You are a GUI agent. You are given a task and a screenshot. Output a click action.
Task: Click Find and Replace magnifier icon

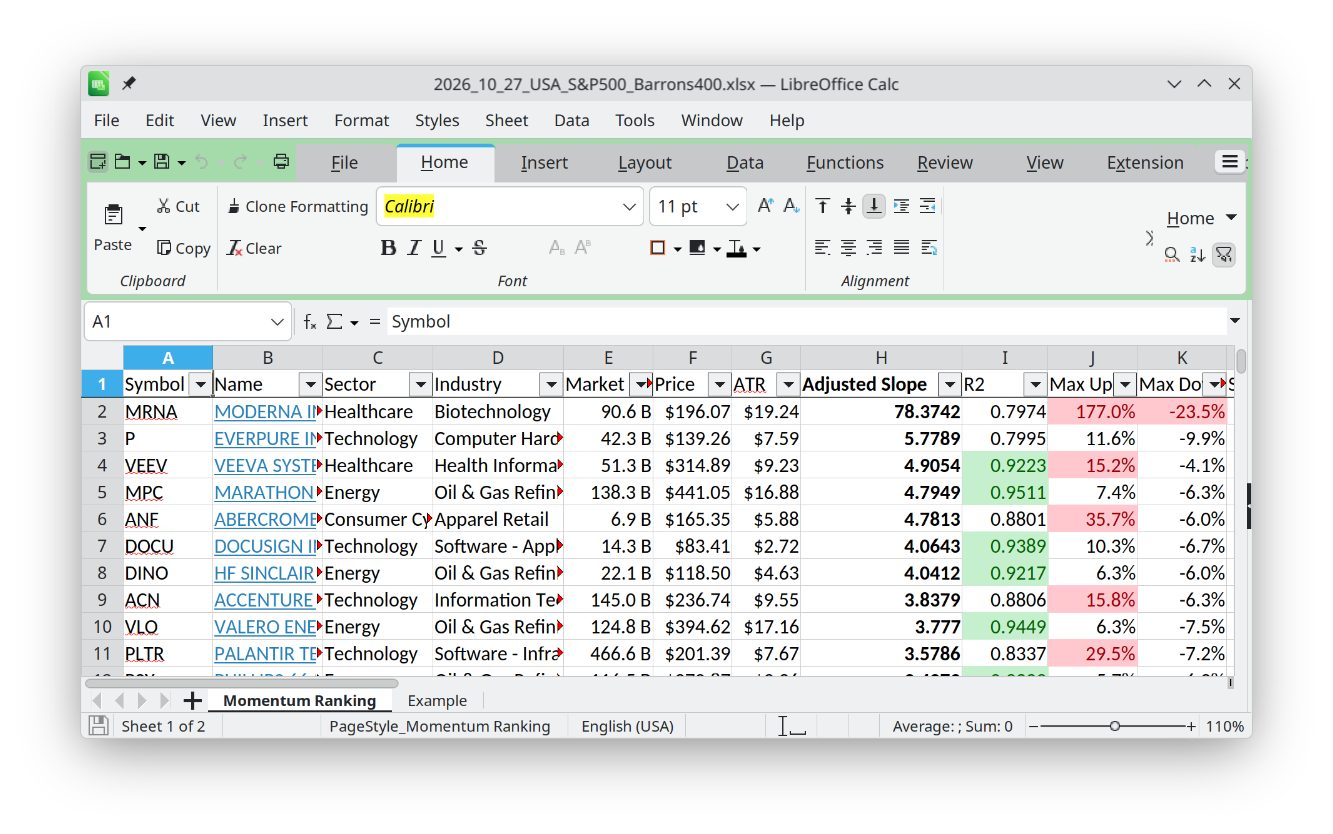click(x=1172, y=255)
